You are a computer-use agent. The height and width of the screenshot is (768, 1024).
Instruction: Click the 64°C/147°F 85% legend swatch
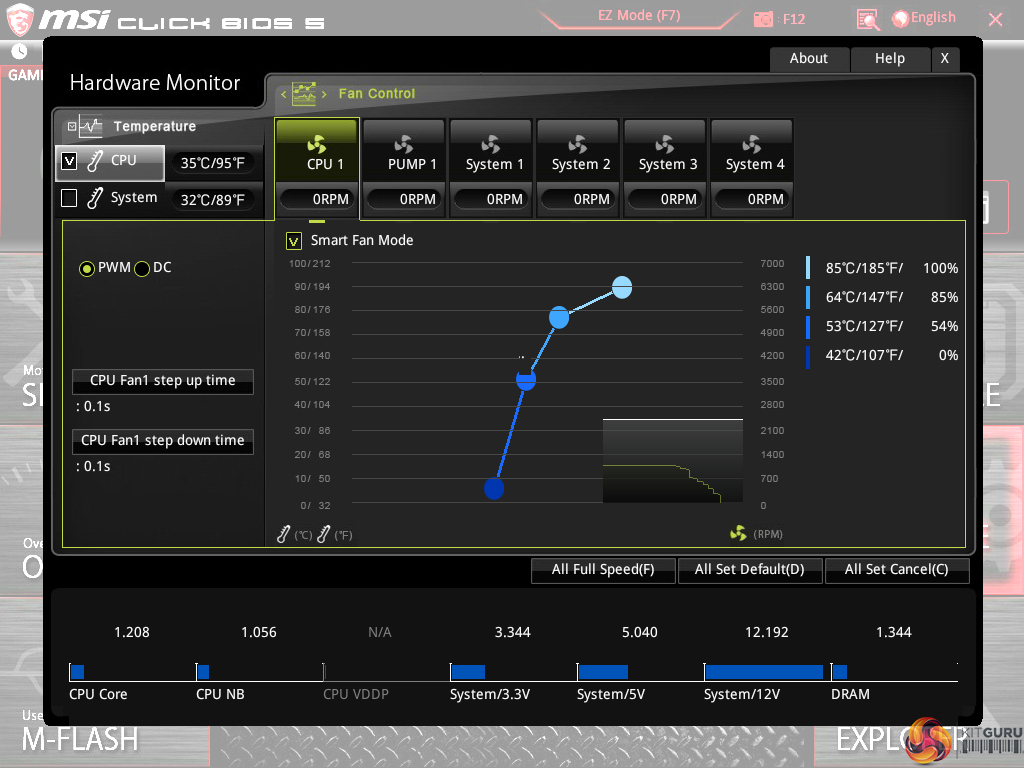coord(808,297)
